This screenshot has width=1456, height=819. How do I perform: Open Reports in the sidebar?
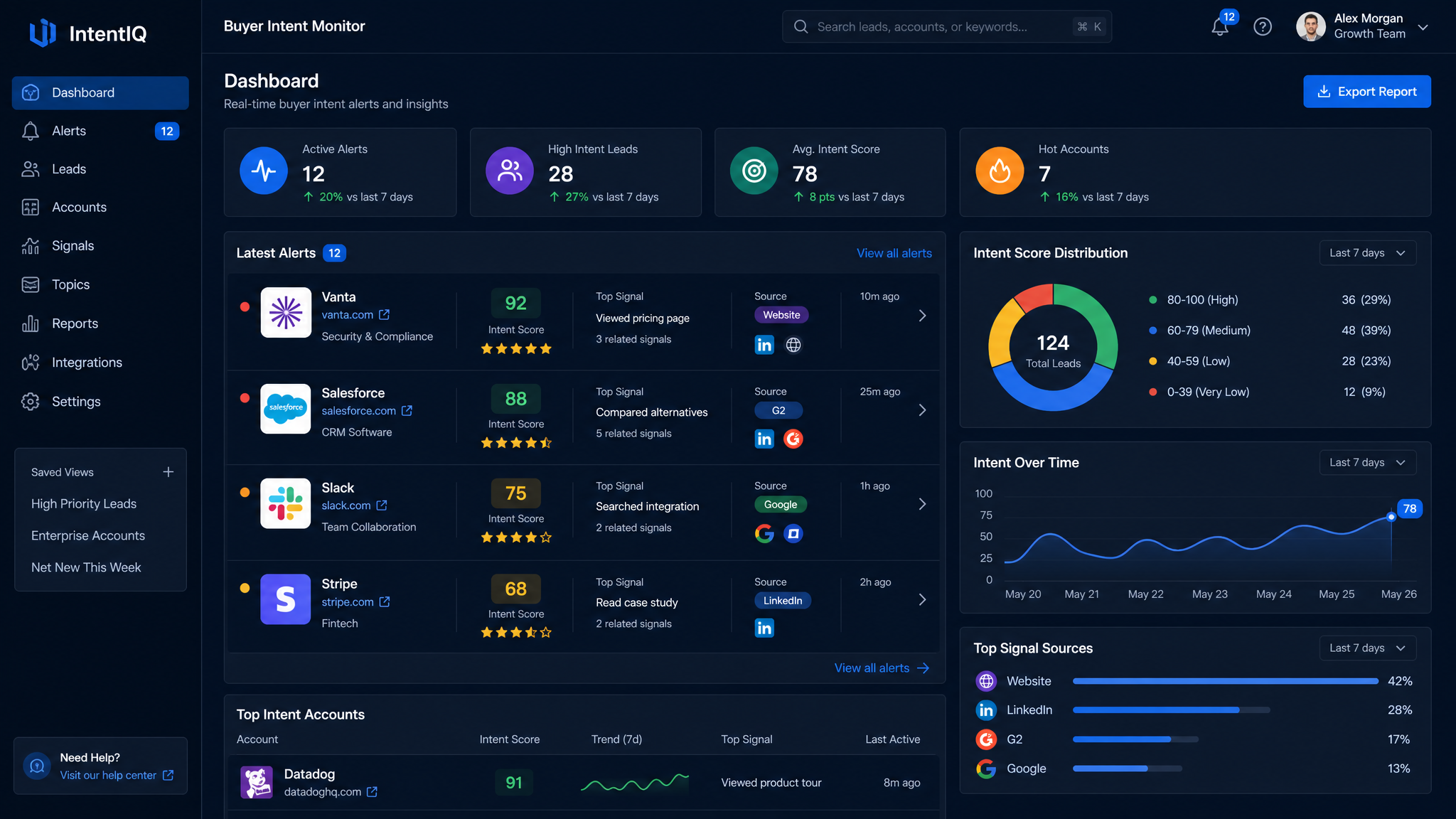pos(100,323)
